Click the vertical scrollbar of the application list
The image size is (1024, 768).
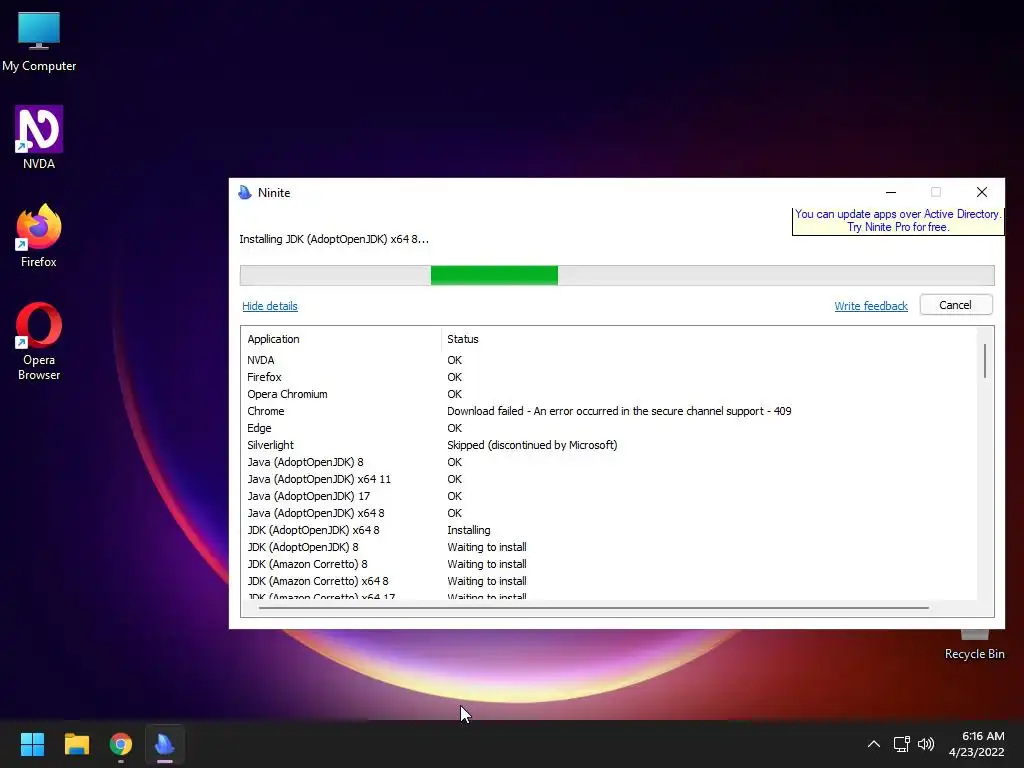(x=985, y=360)
